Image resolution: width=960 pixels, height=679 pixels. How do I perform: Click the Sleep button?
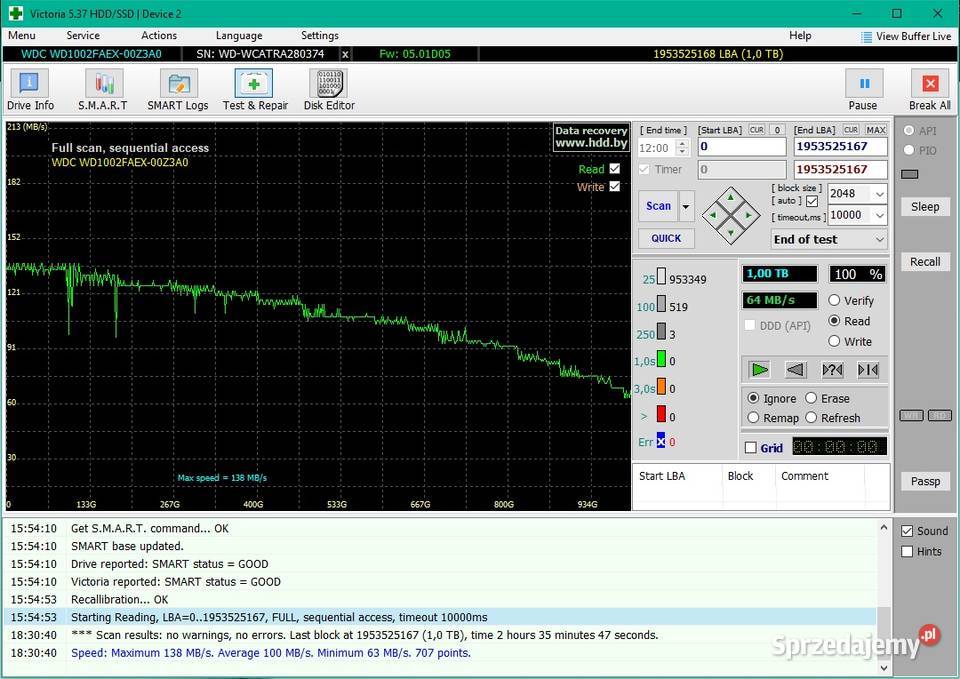pos(925,207)
